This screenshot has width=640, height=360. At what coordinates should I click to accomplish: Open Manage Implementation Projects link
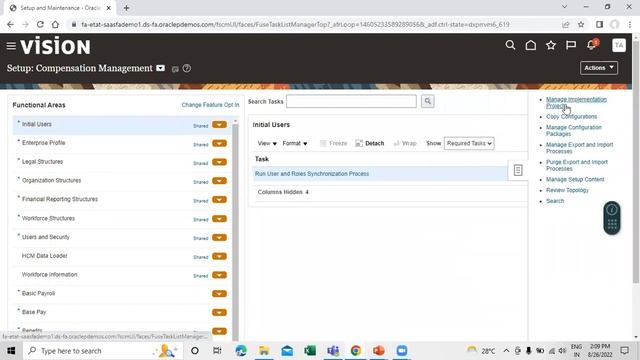(576, 102)
